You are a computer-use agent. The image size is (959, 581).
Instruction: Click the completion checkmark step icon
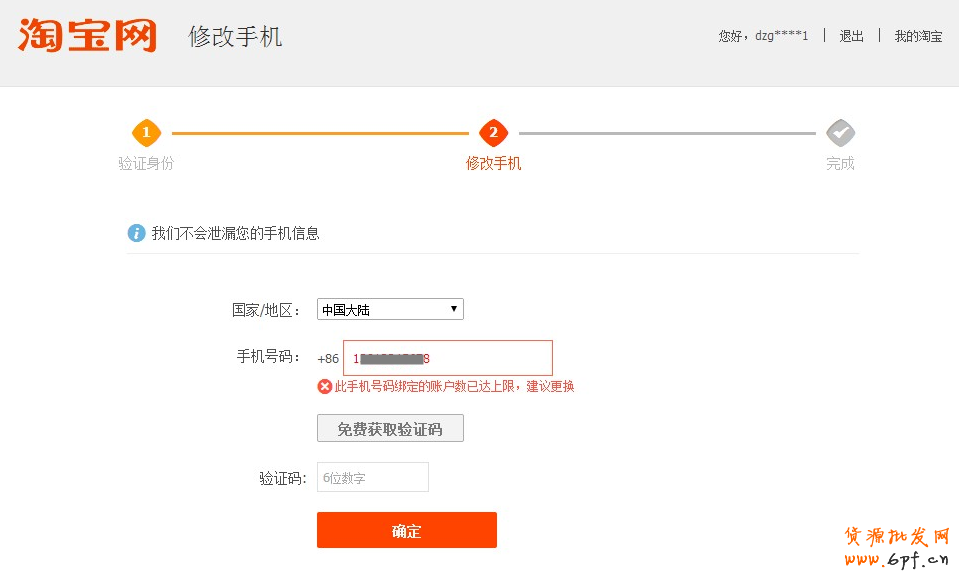point(840,132)
